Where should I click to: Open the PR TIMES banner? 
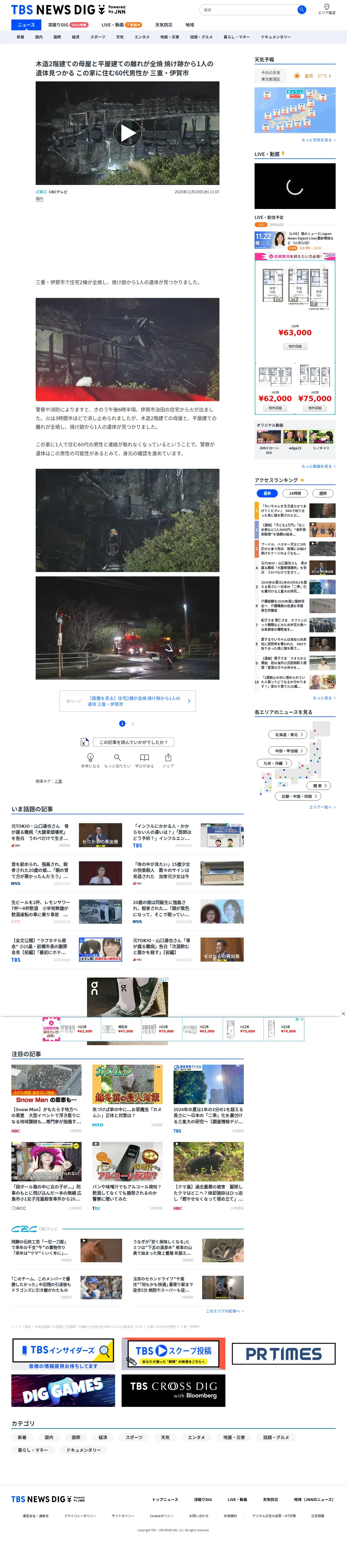[x=284, y=1354]
